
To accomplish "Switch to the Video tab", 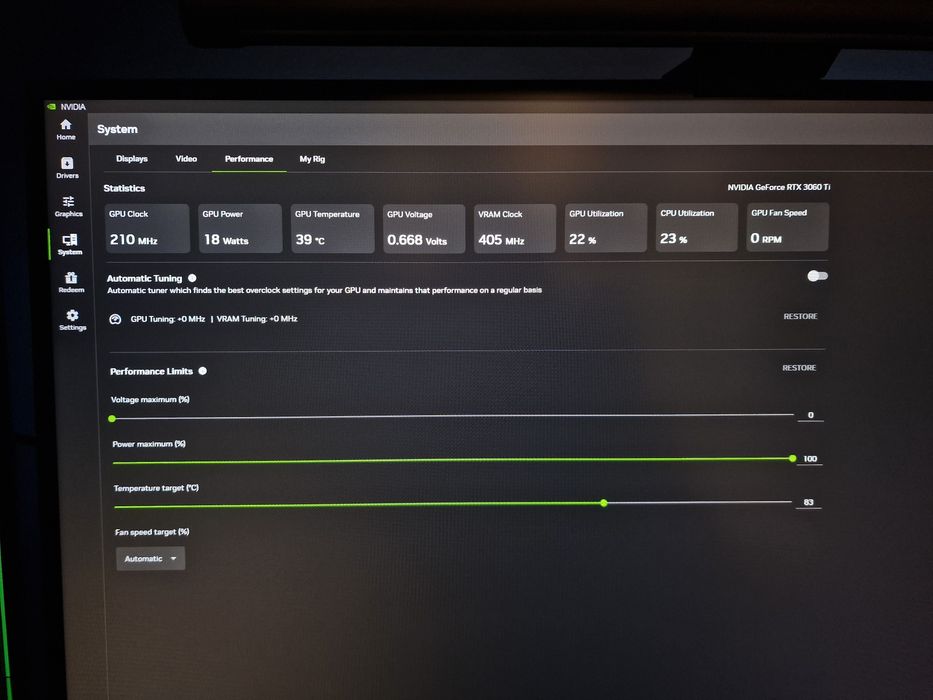I will click(186, 159).
